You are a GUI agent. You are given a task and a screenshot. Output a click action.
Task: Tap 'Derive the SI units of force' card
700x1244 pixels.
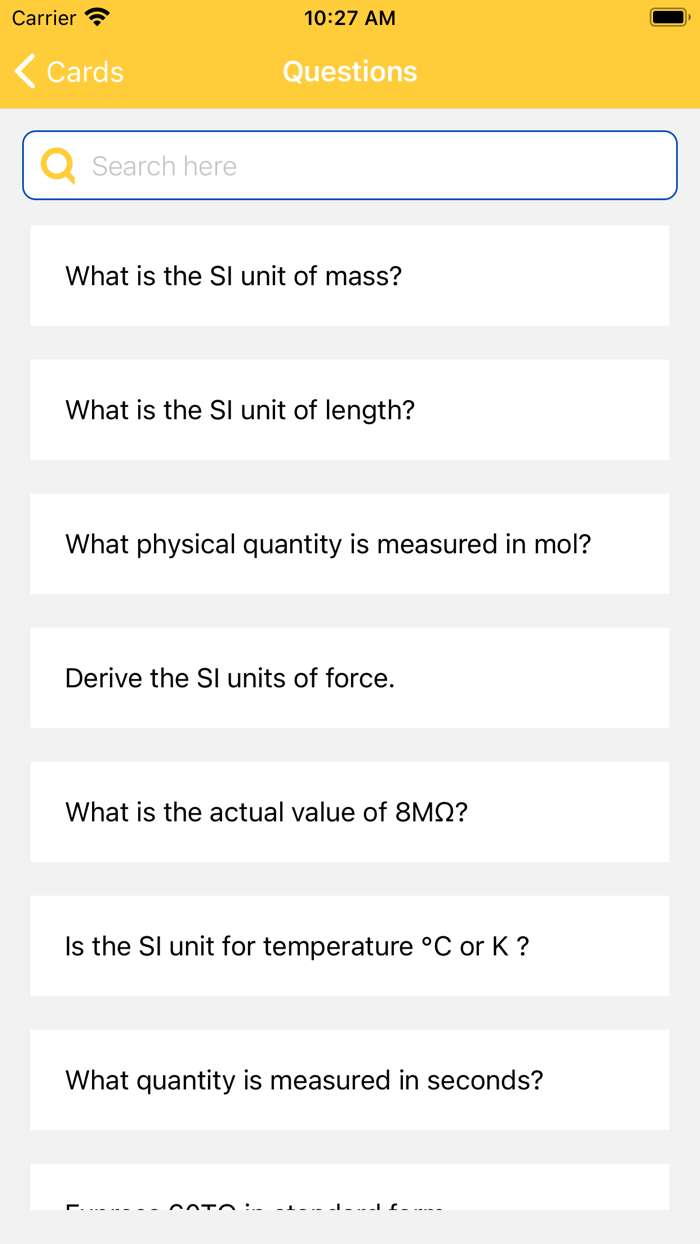pyautogui.click(x=349, y=677)
